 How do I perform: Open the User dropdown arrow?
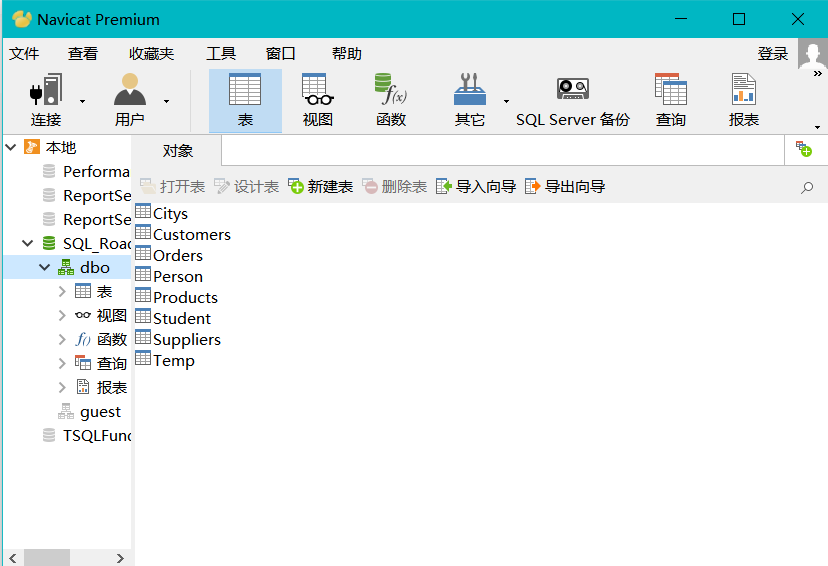coord(166,101)
